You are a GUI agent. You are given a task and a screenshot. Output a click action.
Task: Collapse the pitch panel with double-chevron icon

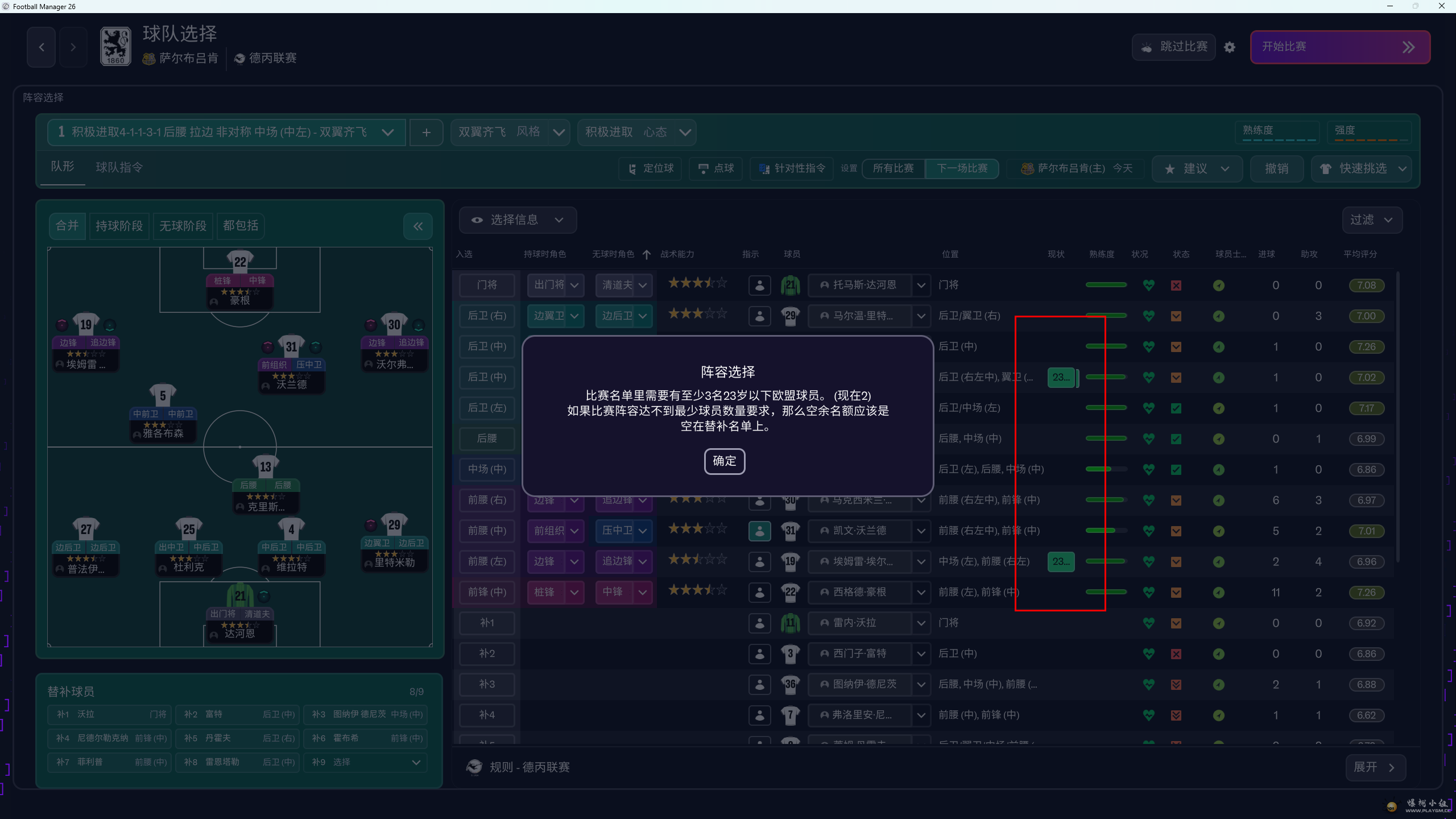pyautogui.click(x=418, y=226)
